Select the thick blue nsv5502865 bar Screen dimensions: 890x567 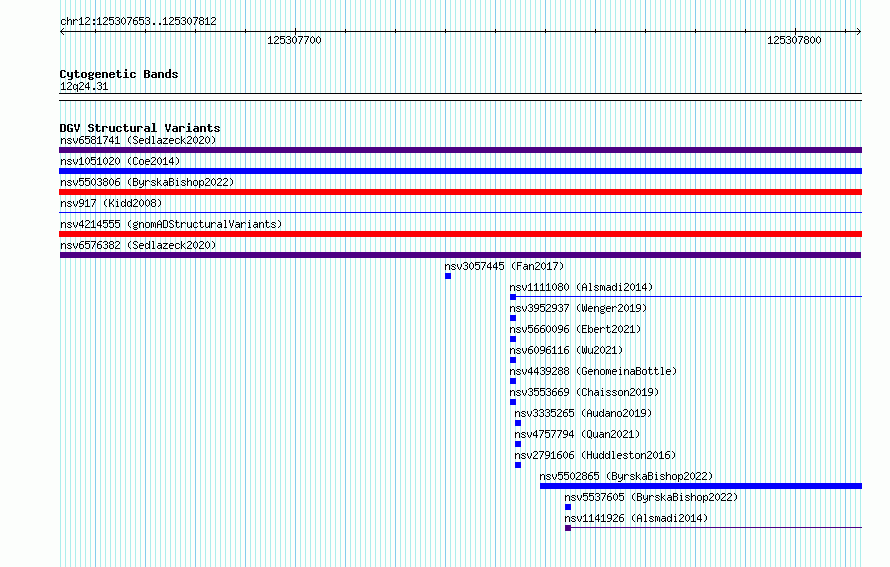coord(701,486)
